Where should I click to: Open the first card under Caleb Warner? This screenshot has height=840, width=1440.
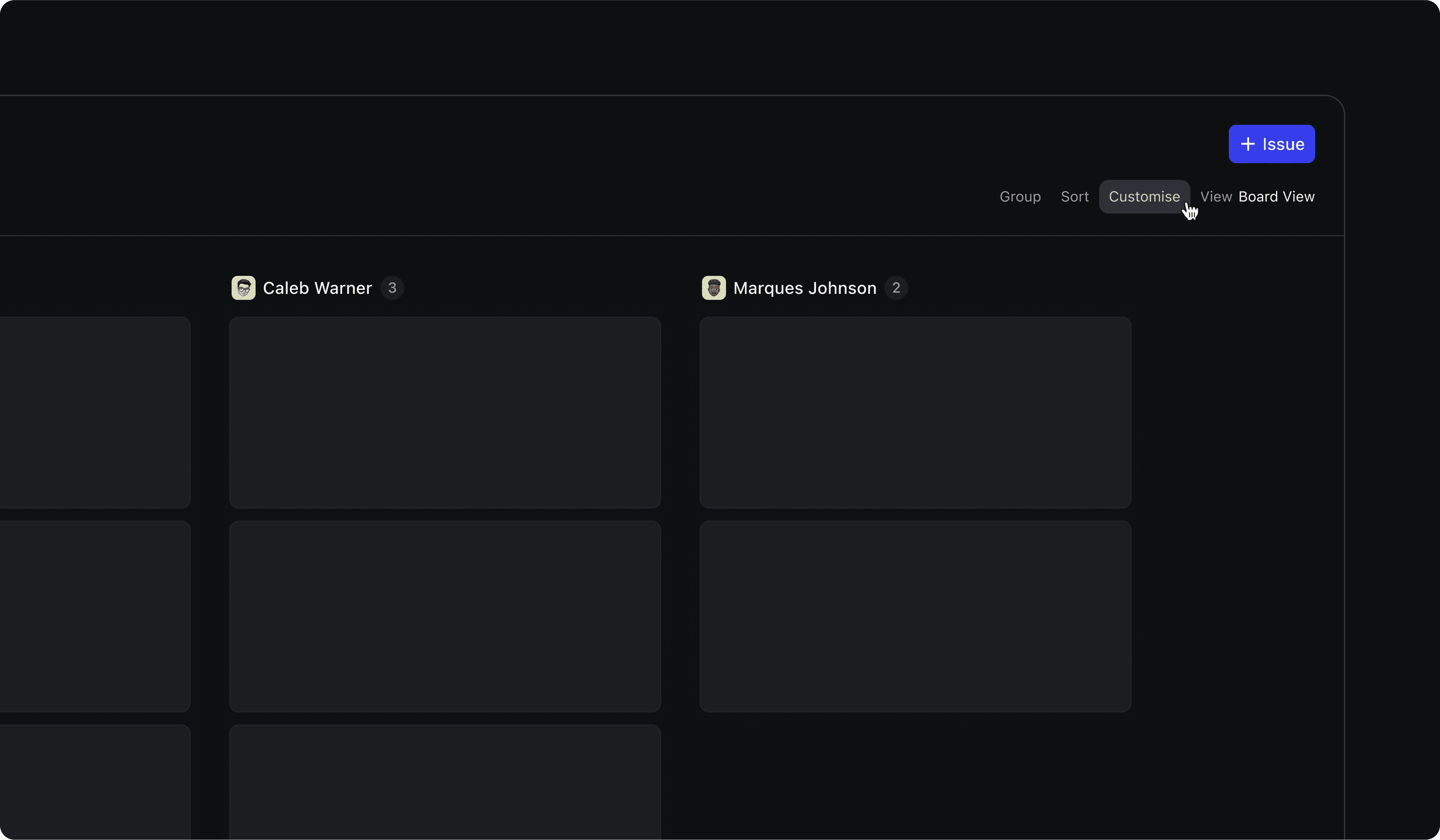(x=444, y=412)
